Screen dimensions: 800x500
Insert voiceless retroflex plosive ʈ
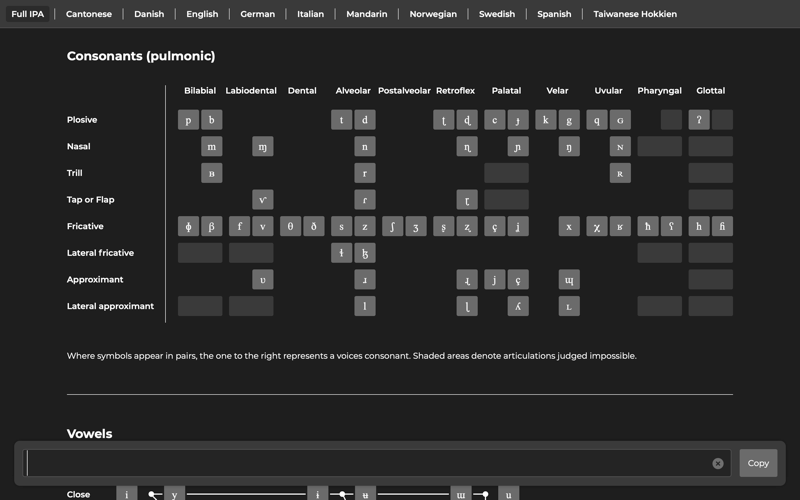[443, 120]
